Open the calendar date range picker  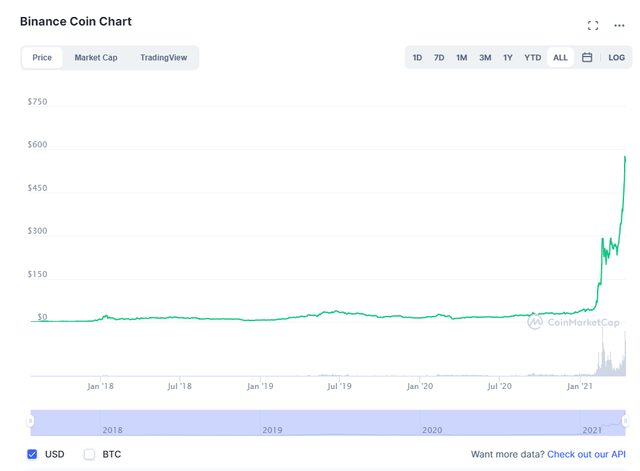coord(587,58)
